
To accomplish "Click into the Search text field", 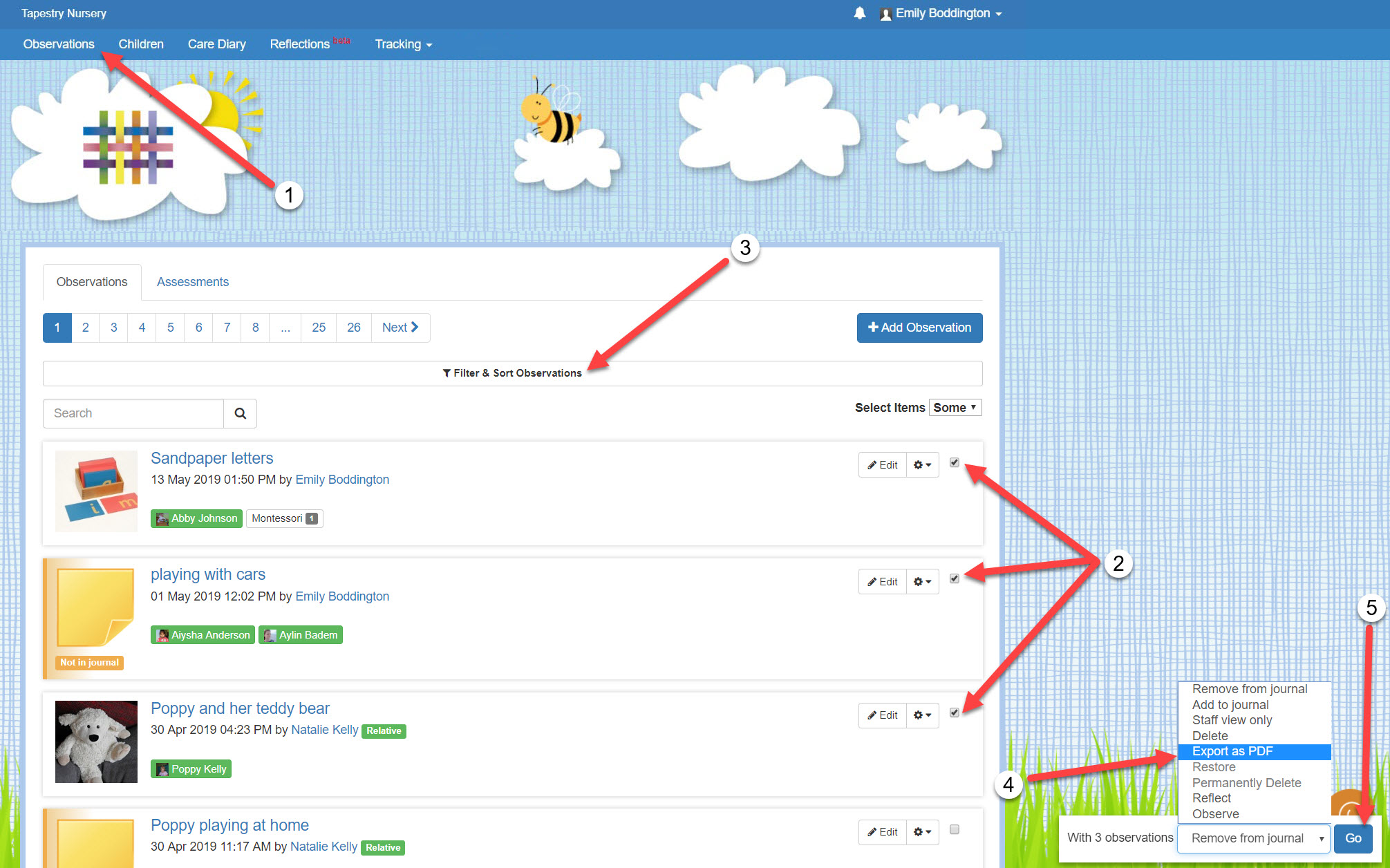I will click(133, 413).
